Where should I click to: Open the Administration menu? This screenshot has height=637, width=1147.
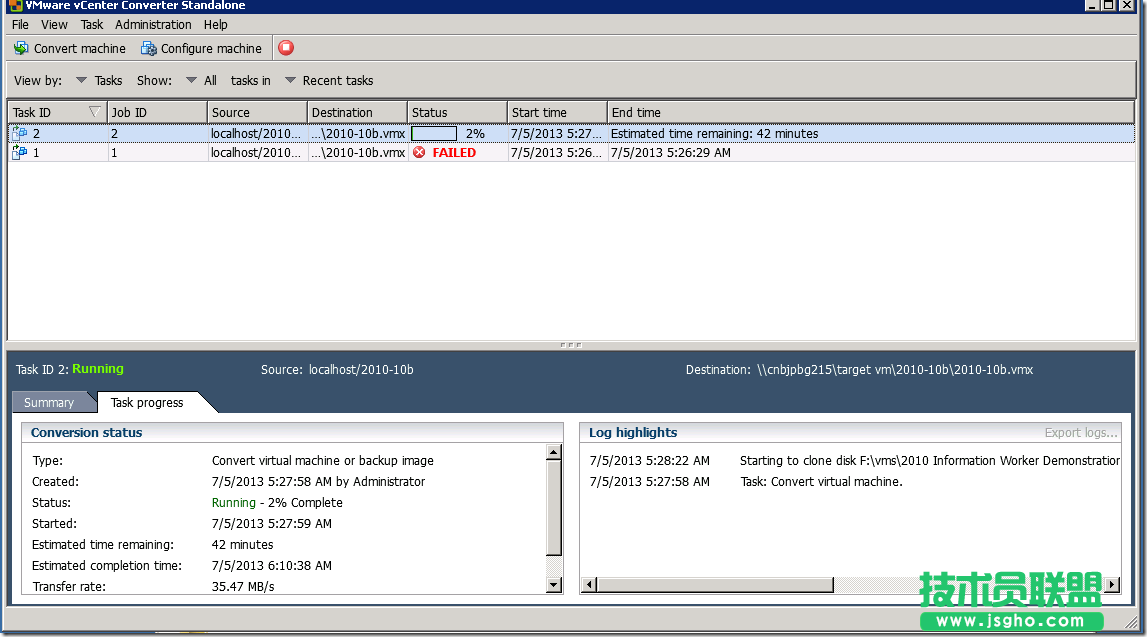(x=153, y=24)
